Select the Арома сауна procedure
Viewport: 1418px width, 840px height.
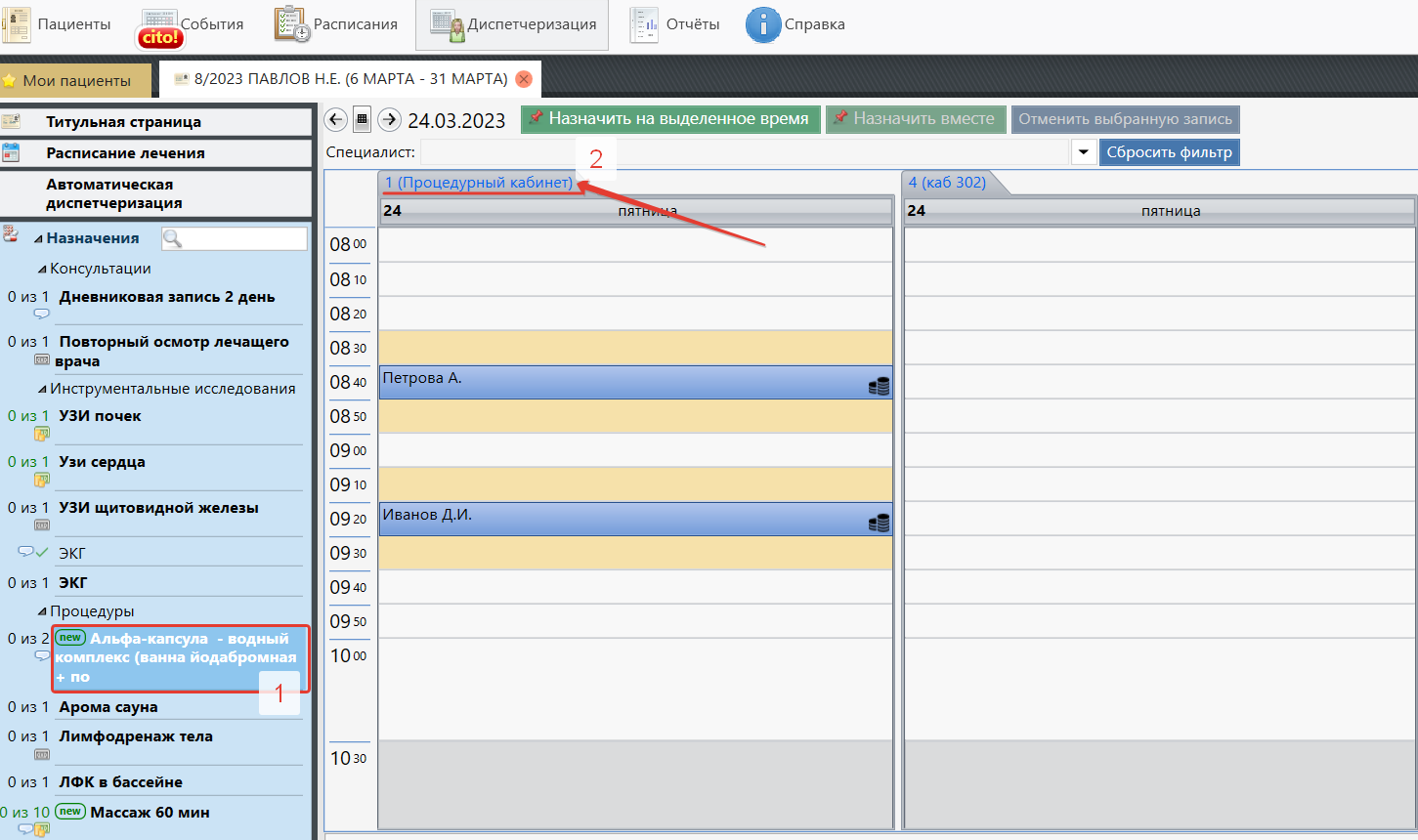108,707
